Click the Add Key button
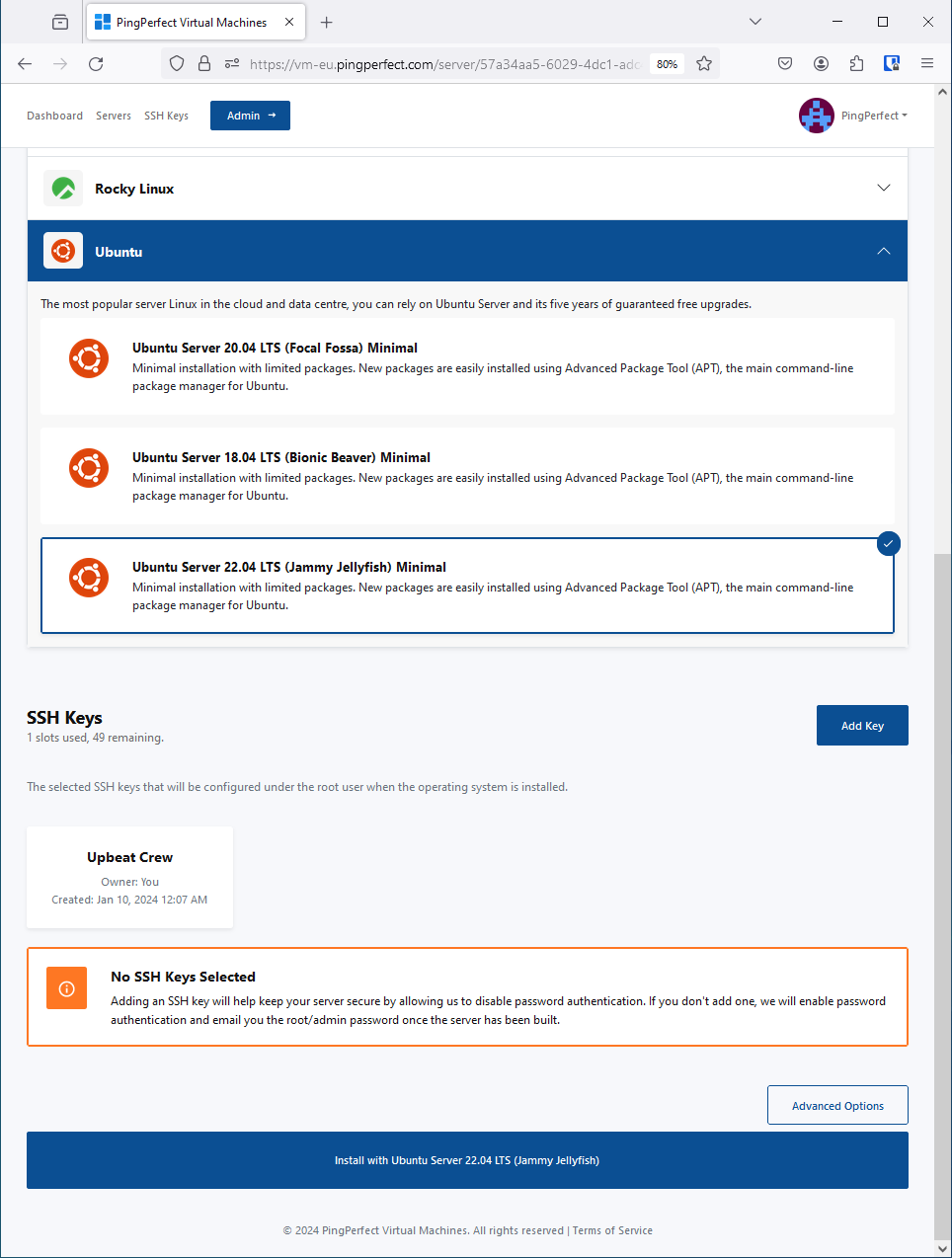Viewport: 952px width, 1258px height. click(x=861, y=726)
